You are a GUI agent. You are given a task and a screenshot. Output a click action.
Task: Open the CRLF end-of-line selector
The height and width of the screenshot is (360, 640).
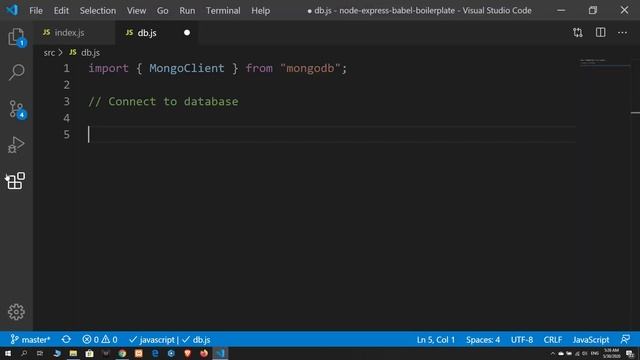coord(553,339)
